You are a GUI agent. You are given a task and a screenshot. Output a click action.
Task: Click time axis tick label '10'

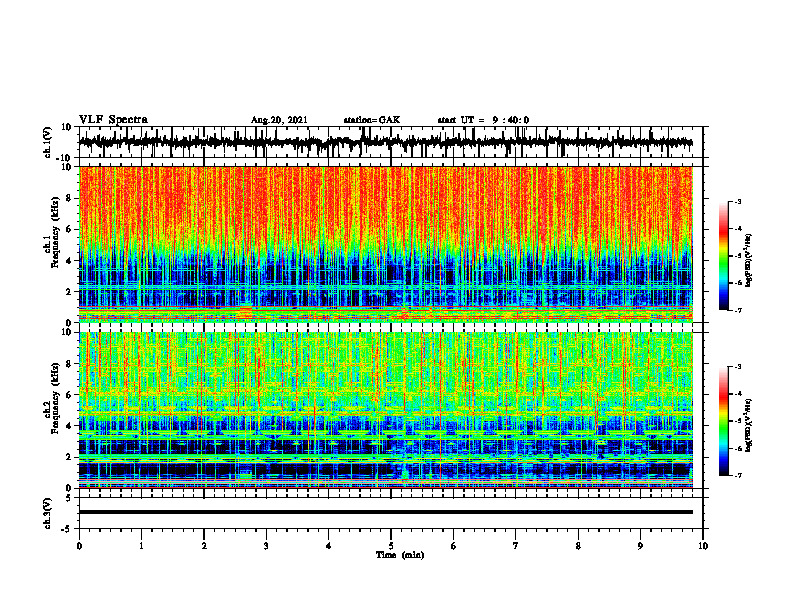click(x=703, y=546)
